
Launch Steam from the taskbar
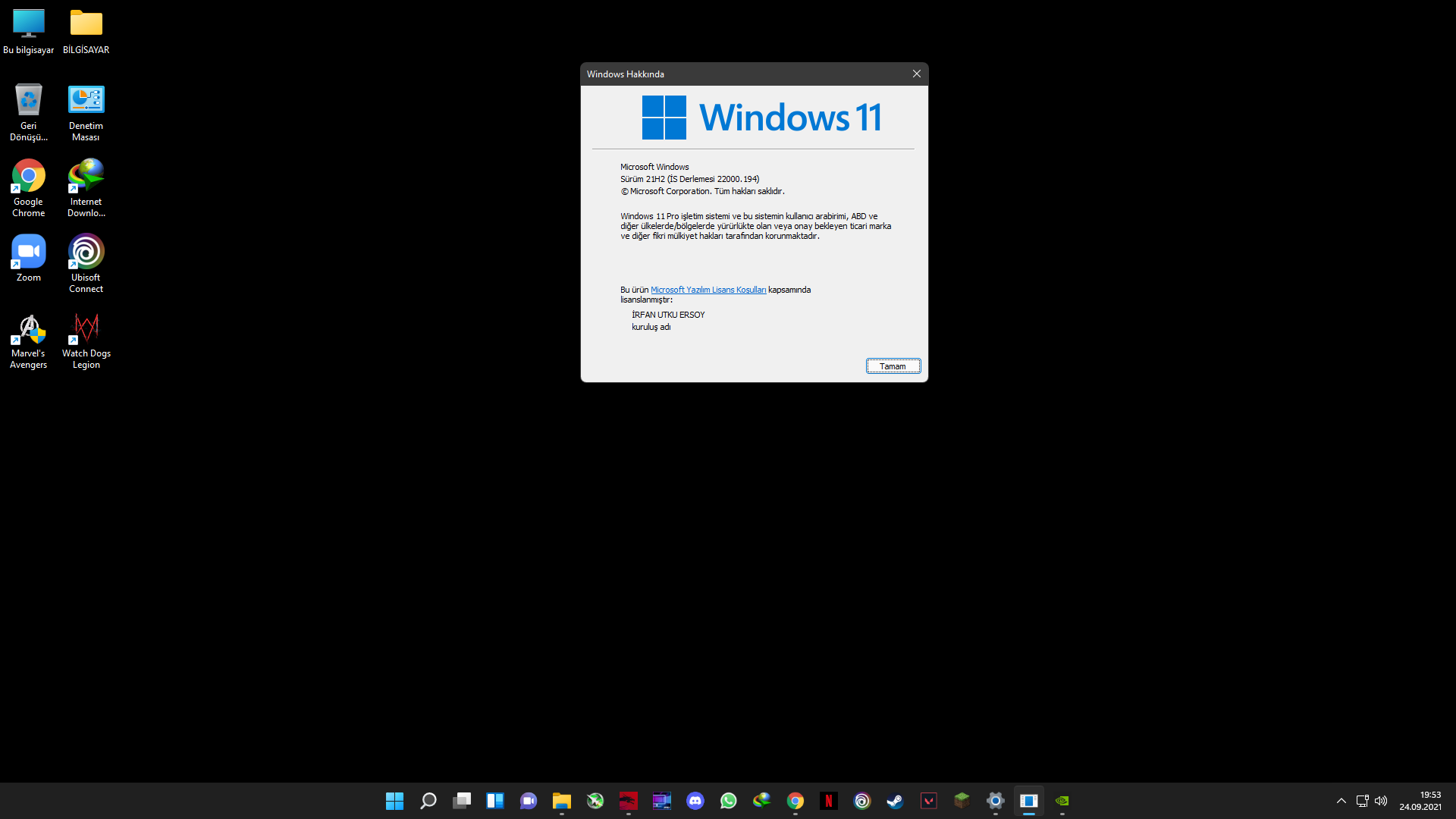pos(895,801)
